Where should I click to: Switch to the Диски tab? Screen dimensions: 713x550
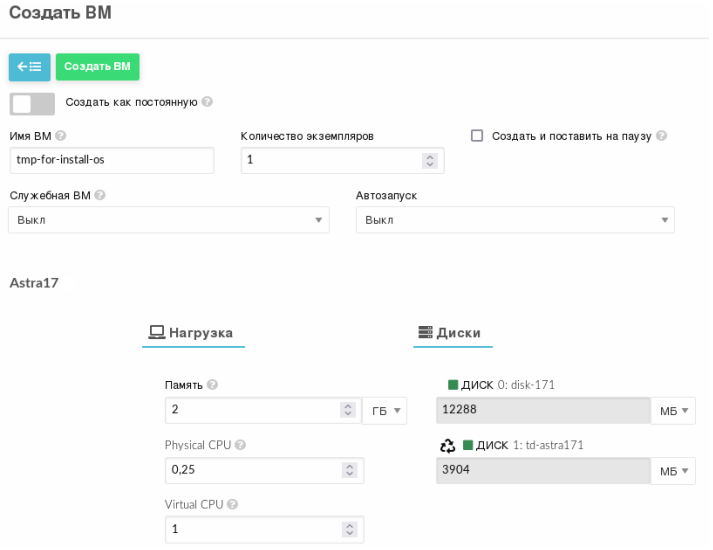450,333
